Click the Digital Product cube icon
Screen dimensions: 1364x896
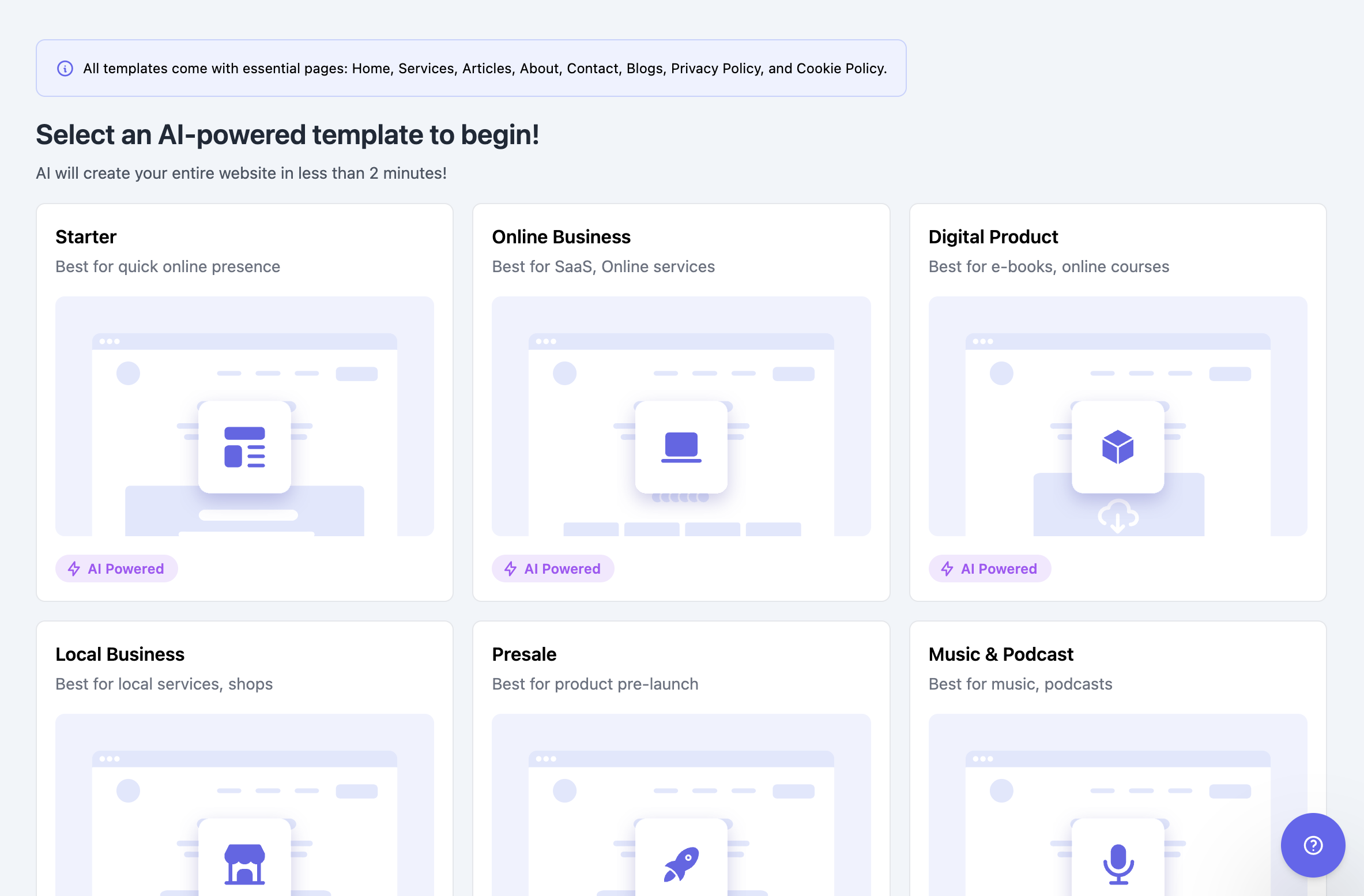pyautogui.click(x=1117, y=447)
